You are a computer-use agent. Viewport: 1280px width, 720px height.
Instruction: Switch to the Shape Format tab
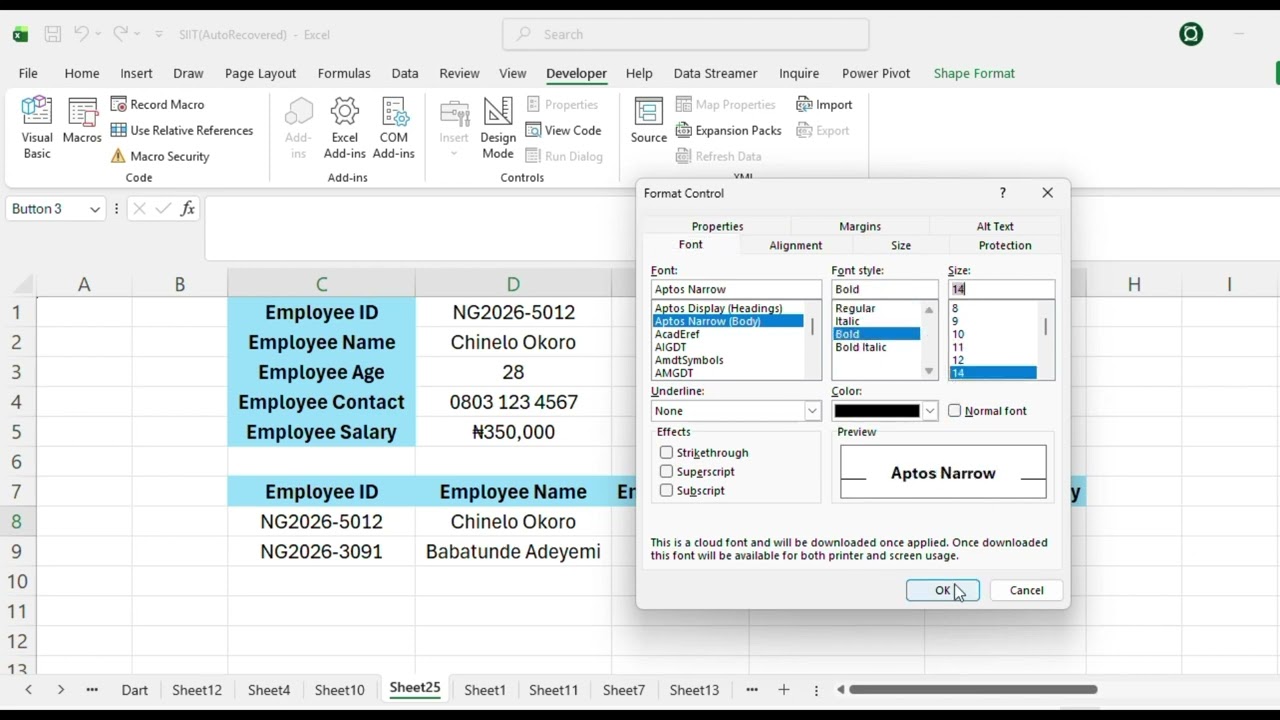click(974, 73)
